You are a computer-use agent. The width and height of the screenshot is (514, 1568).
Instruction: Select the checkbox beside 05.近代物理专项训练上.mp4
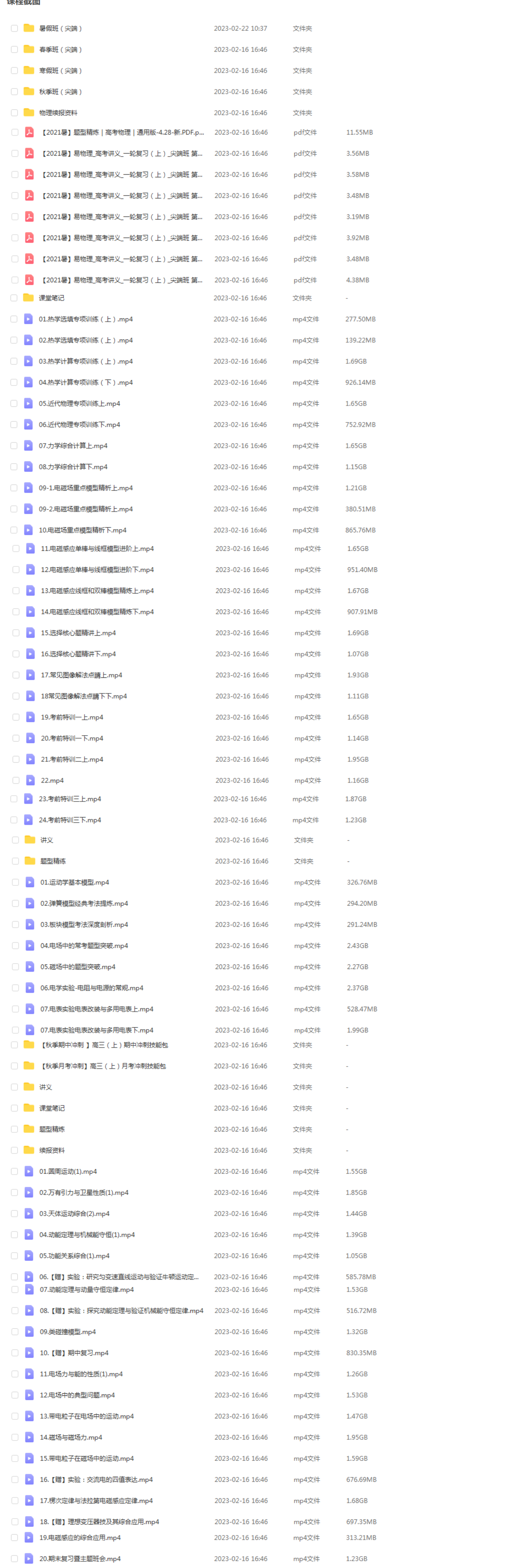tap(14, 404)
